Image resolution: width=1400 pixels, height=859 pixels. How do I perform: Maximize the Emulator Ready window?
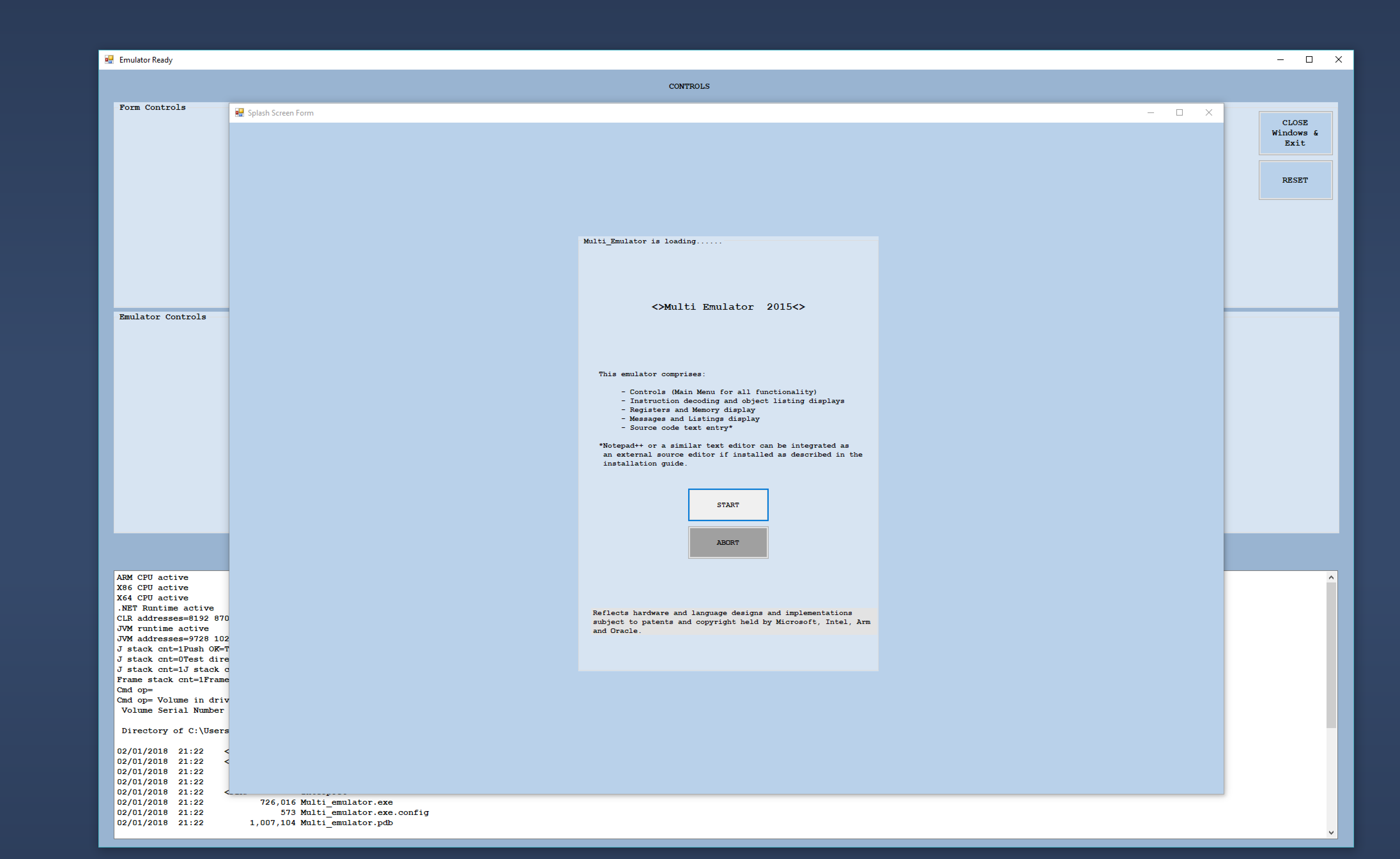pos(1309,59)
